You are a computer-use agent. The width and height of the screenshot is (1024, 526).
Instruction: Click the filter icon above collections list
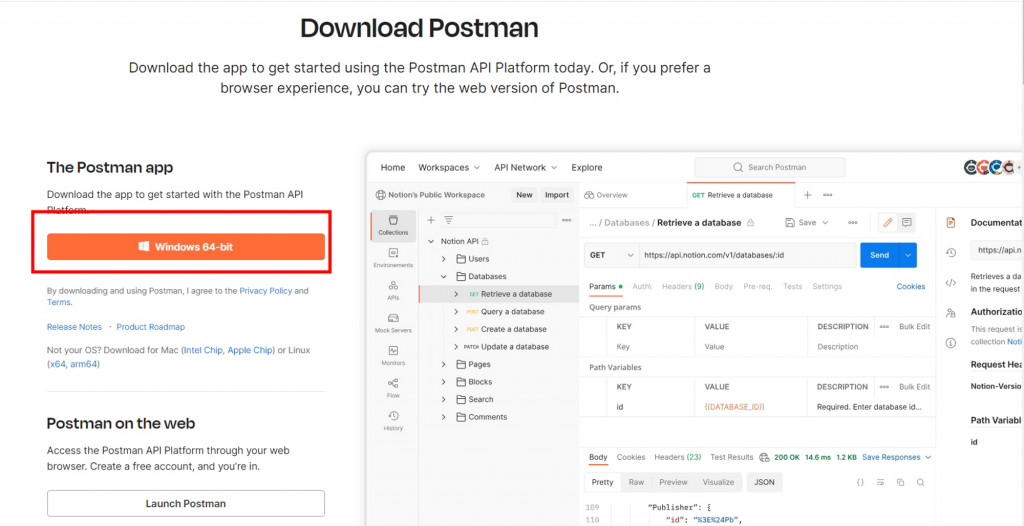(x=448, y=220)
